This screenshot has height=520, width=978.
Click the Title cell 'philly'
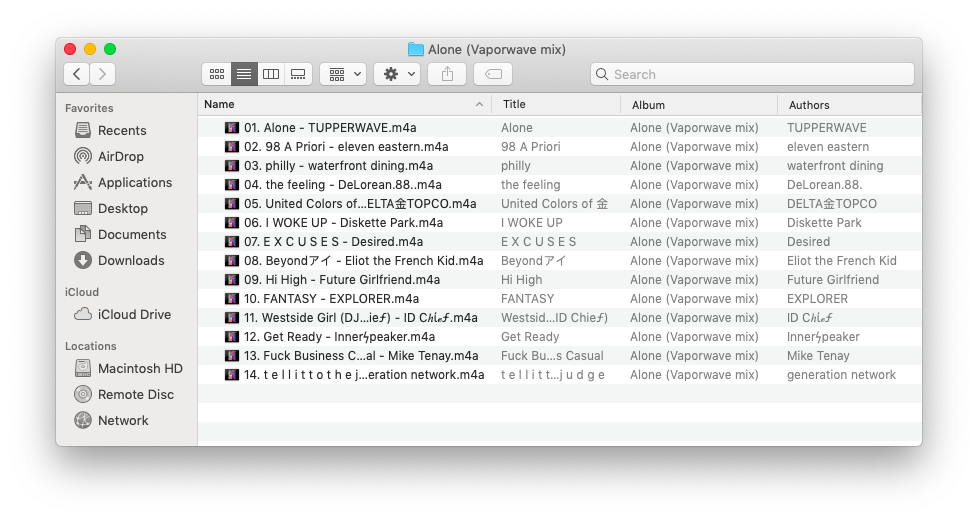tap(516, 166)
